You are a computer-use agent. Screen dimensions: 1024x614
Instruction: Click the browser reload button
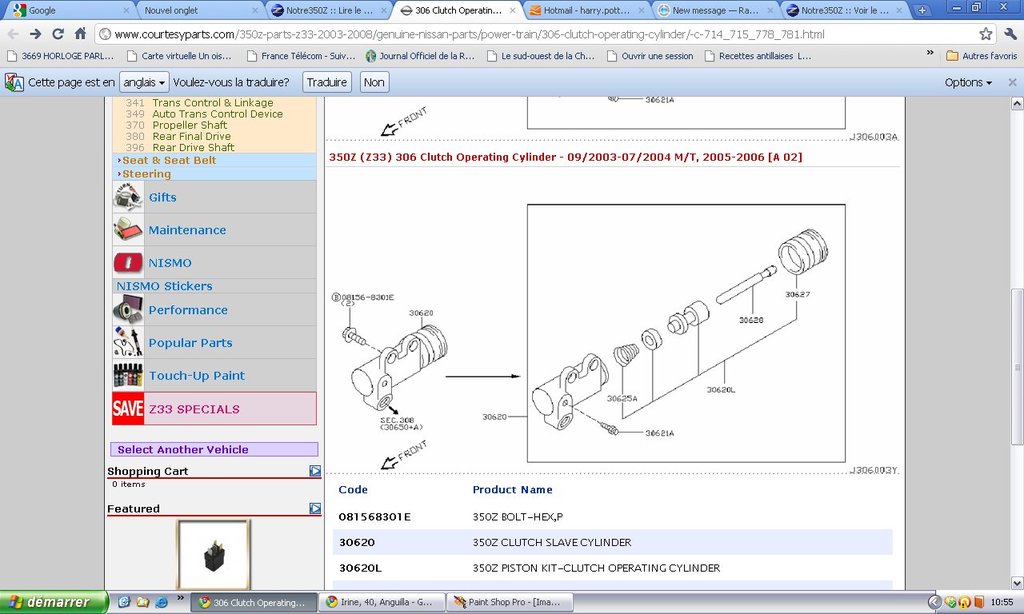tap(58, 34)
